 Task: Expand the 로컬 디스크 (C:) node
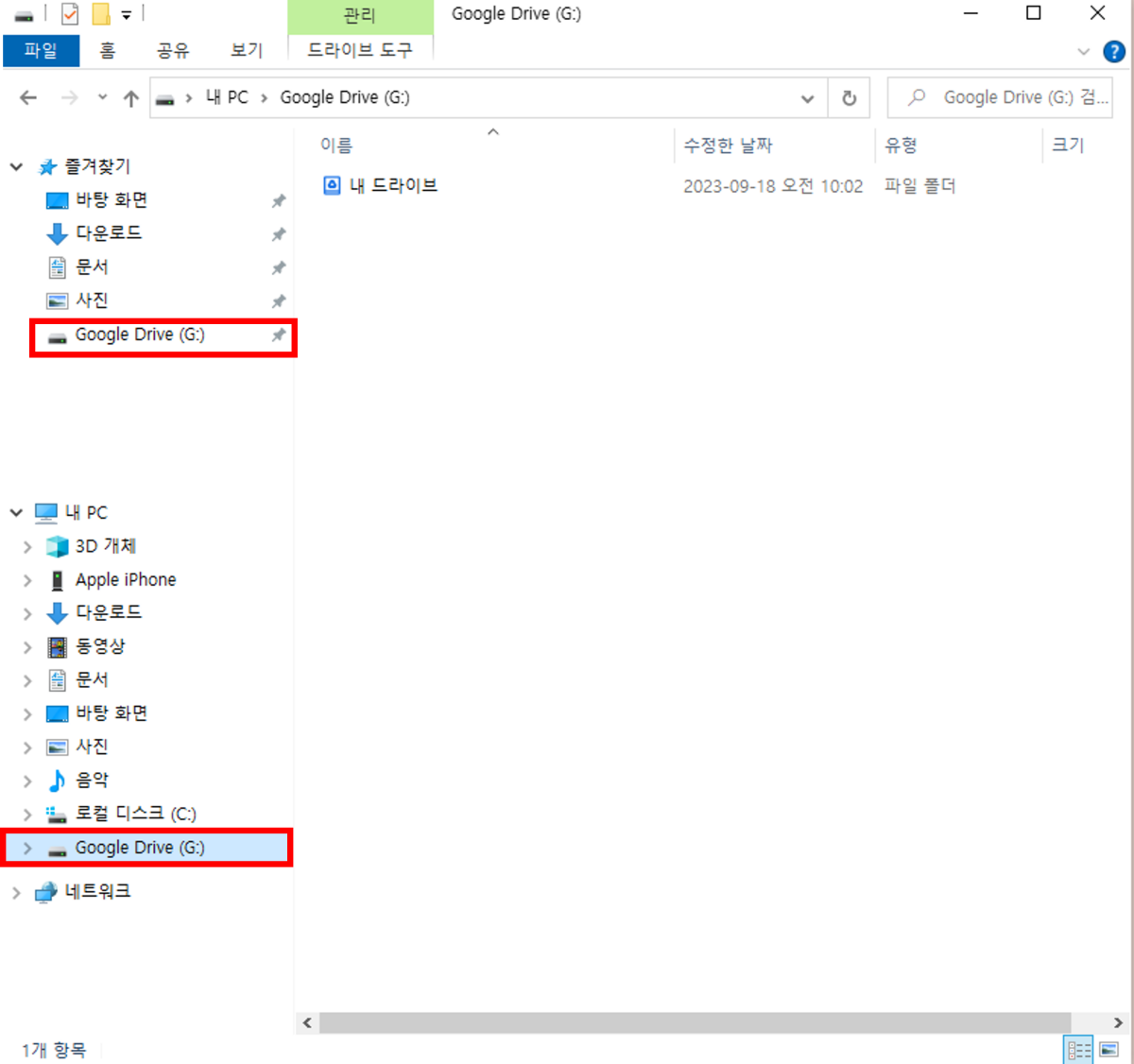(27, 814)
